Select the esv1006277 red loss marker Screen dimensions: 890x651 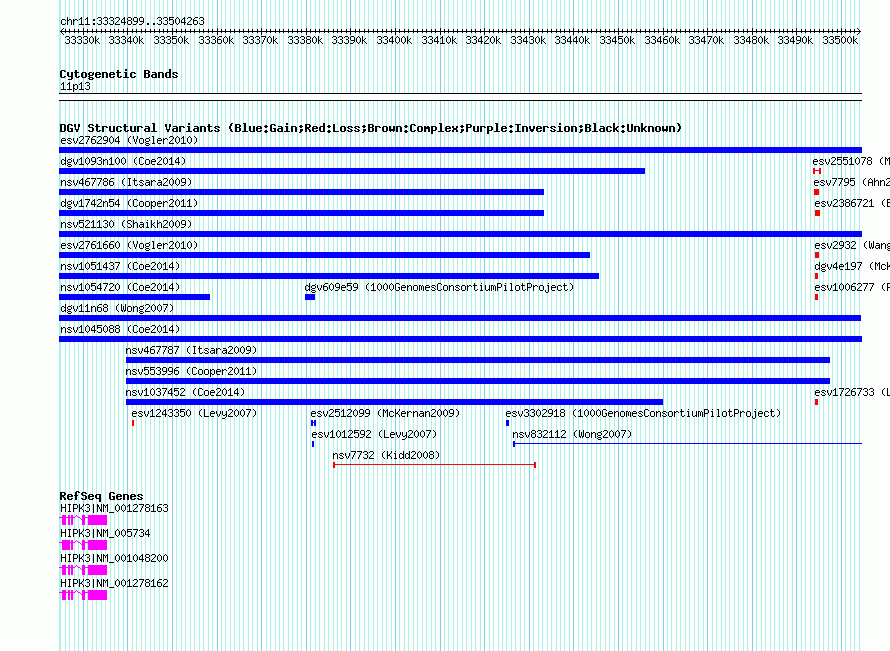coord(816,297)
